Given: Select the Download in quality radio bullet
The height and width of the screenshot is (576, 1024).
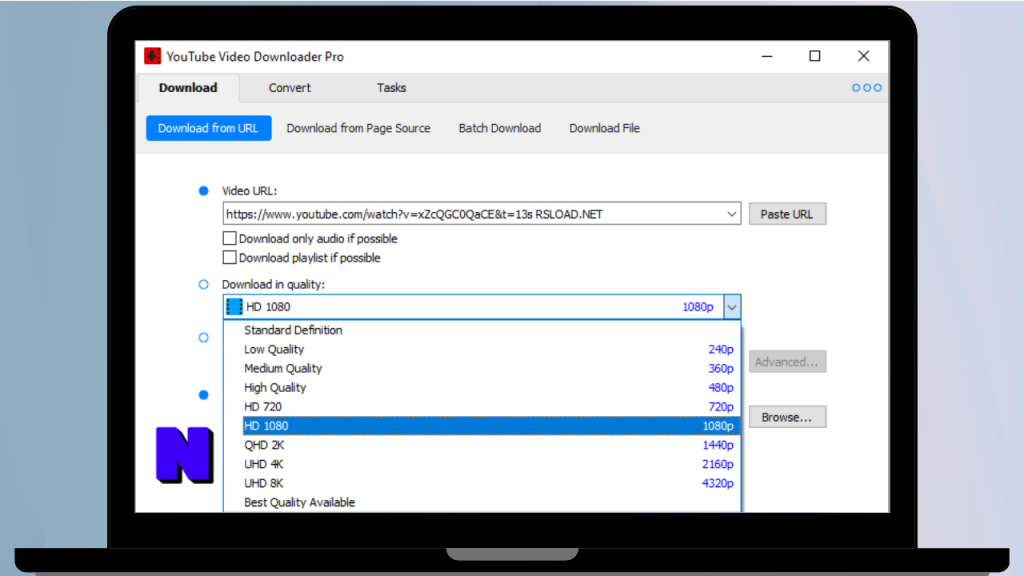Looking at the screenshot, I should [204, 284].
